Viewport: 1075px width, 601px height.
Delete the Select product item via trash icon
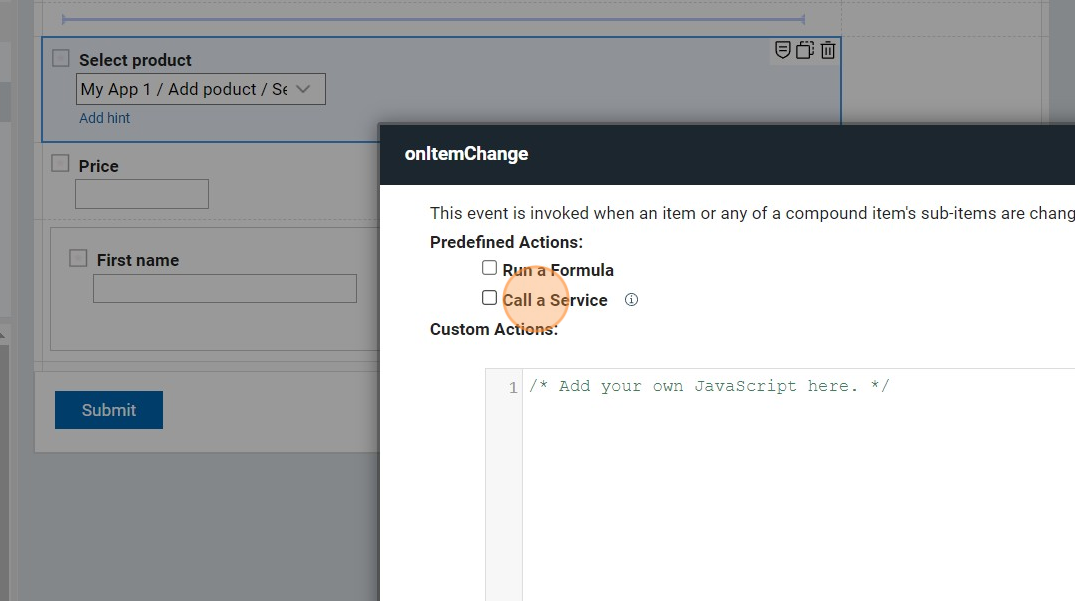tap(828, 50)
